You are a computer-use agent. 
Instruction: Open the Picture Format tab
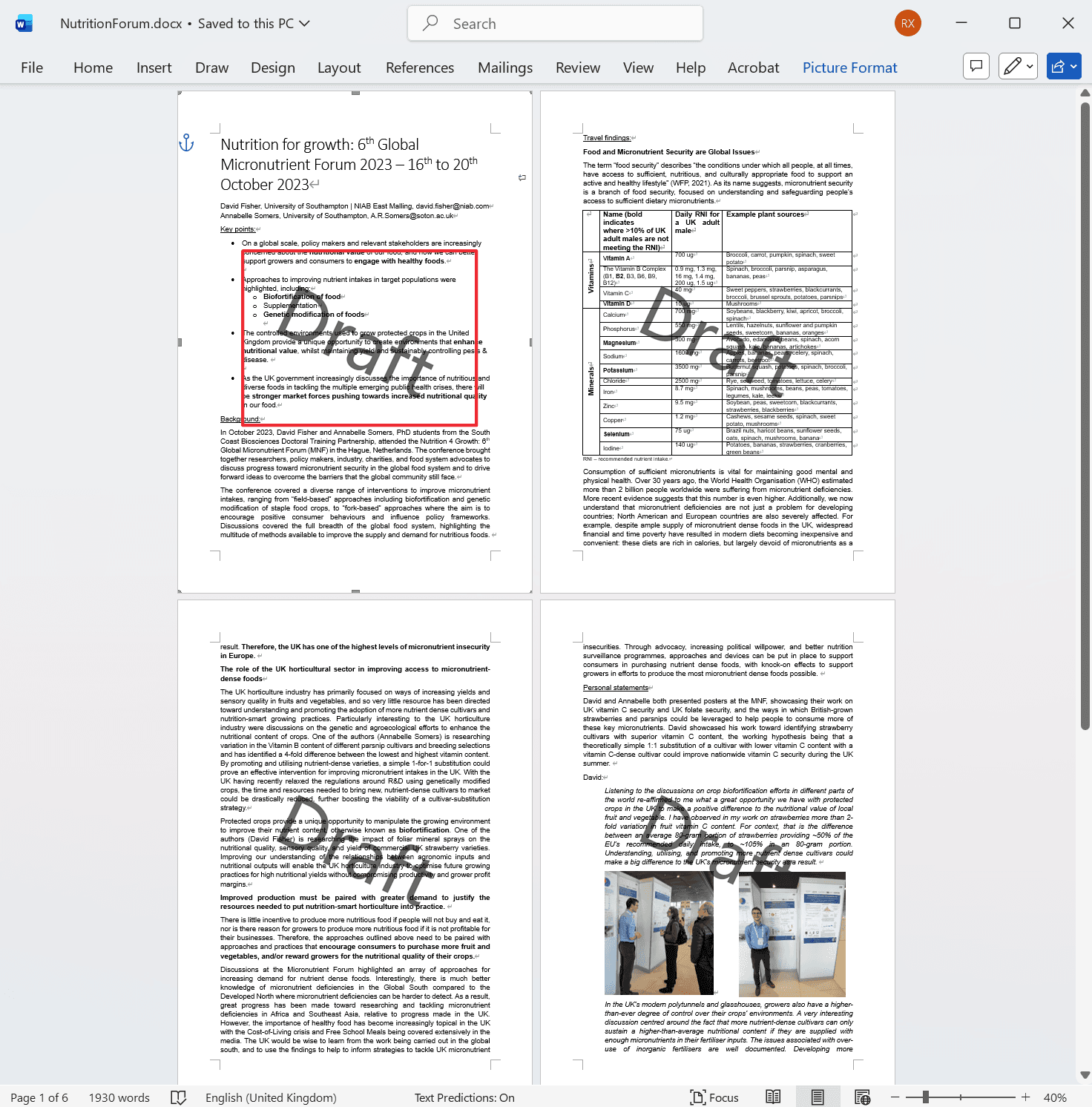tap(849, 68)
